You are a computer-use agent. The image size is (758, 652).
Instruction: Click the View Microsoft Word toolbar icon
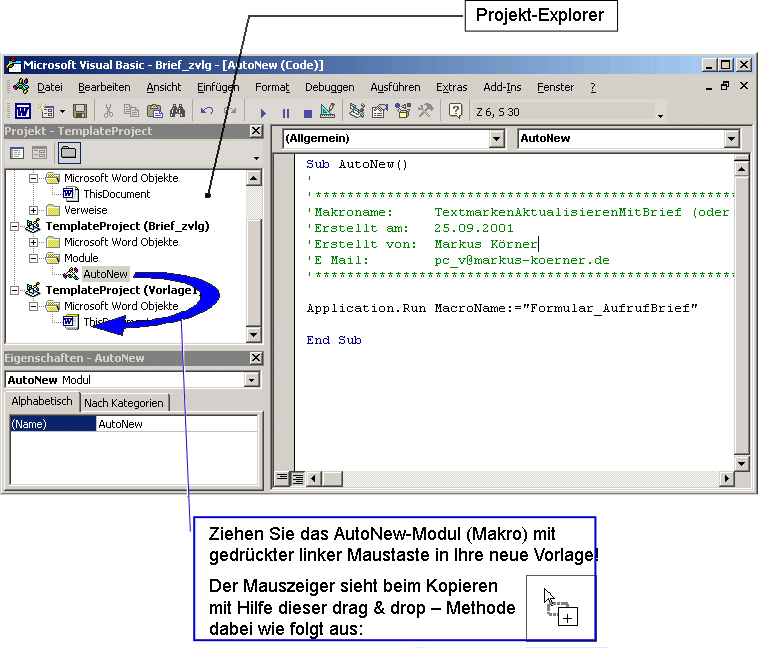pyautogui.click(x=21, y=111)
